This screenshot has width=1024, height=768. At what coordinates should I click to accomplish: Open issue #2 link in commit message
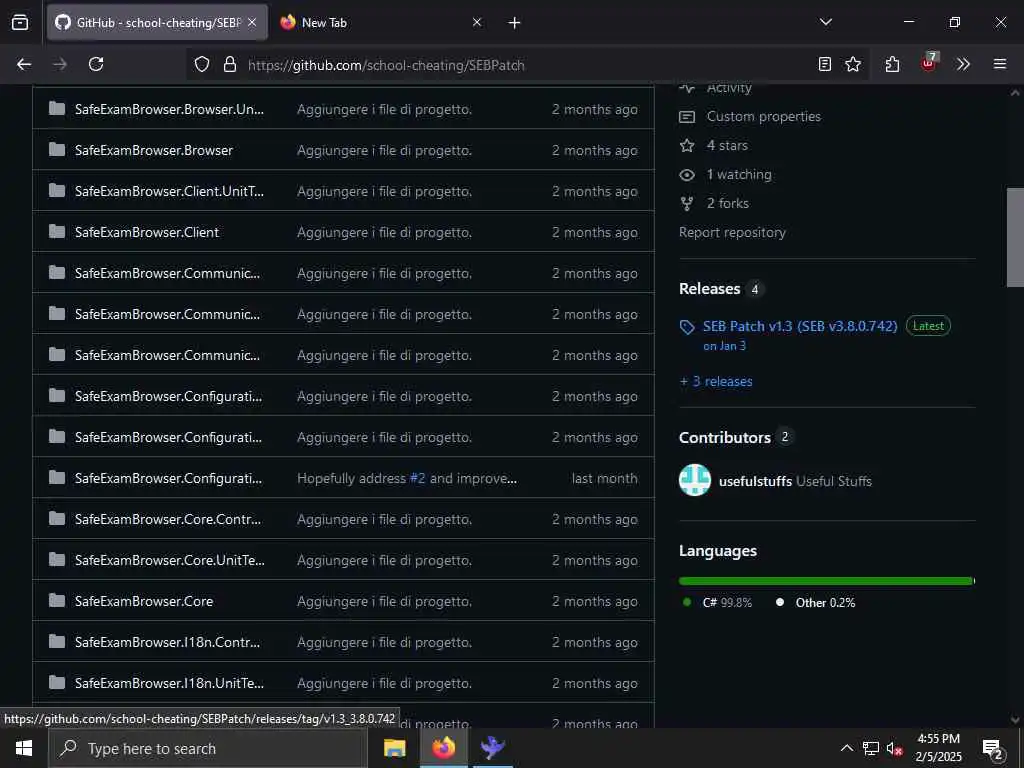[x=417, y=479]
